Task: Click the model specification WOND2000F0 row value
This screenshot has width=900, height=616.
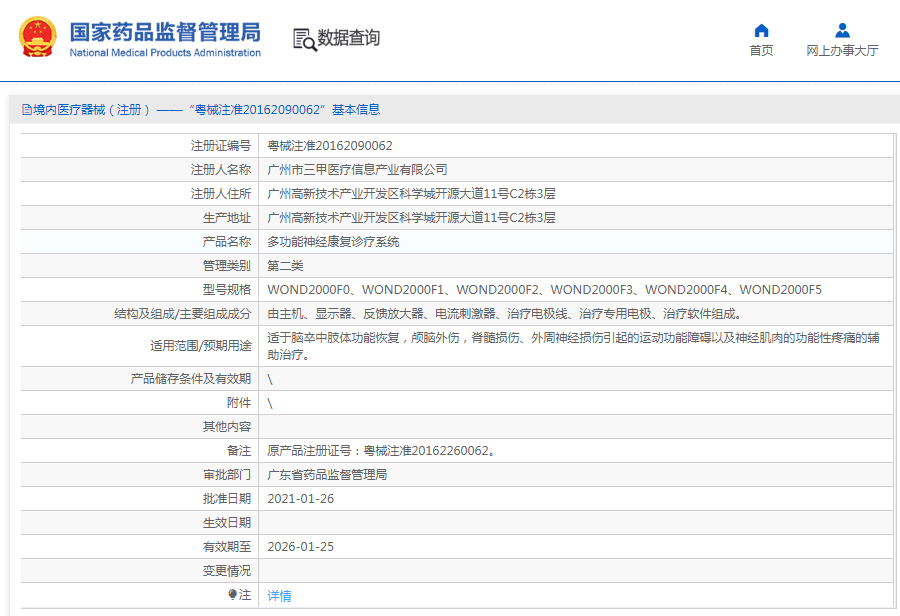Action: point(544,290)
